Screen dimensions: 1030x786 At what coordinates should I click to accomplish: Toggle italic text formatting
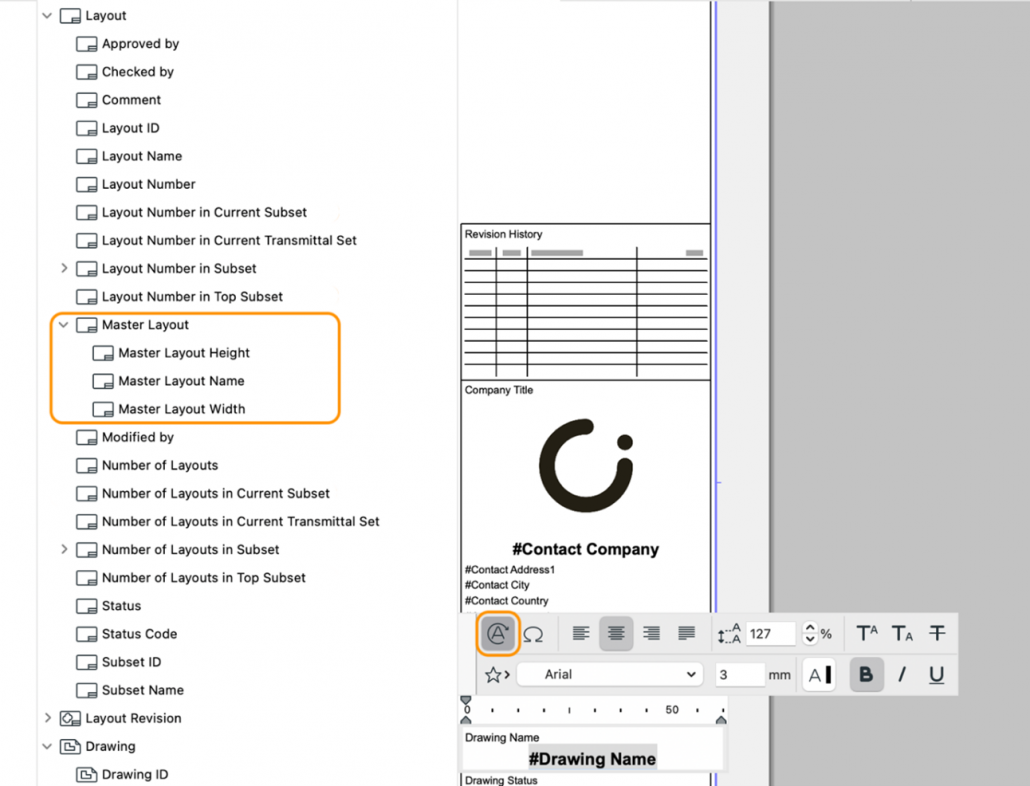coord(902,674)
